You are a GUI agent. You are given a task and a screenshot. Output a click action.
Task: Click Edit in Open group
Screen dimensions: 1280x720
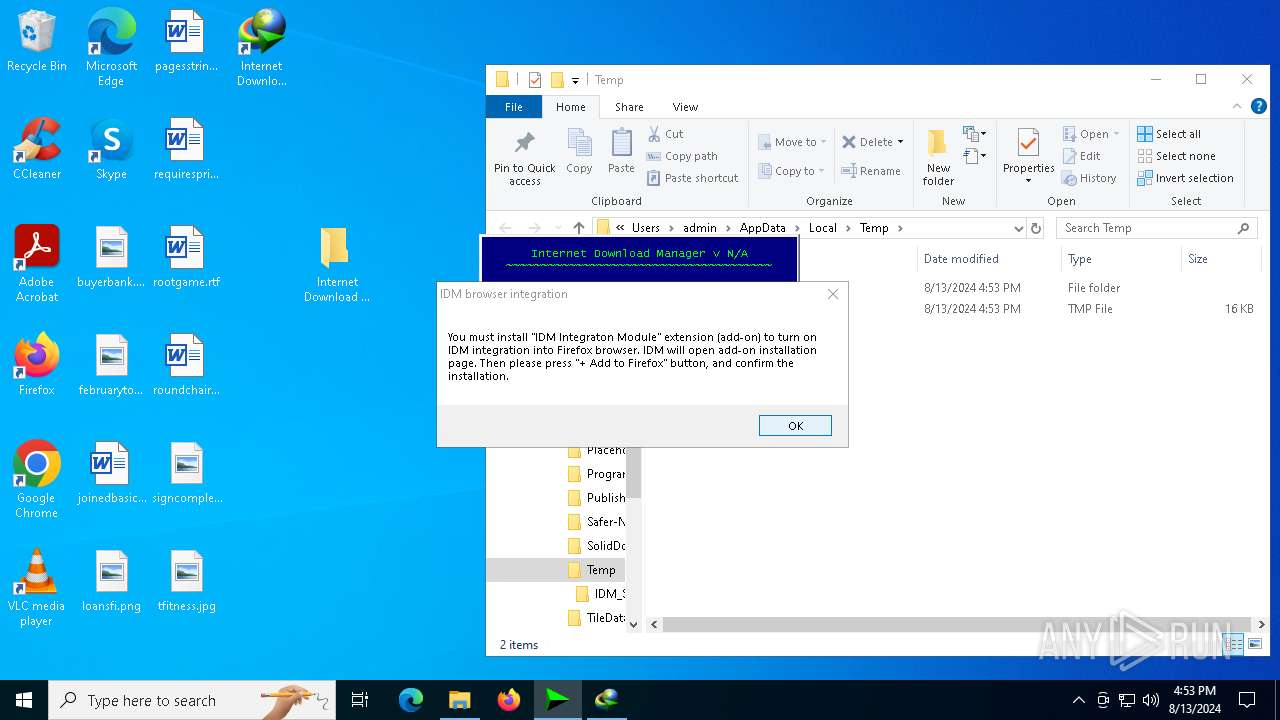click(x=1081, y=156)
